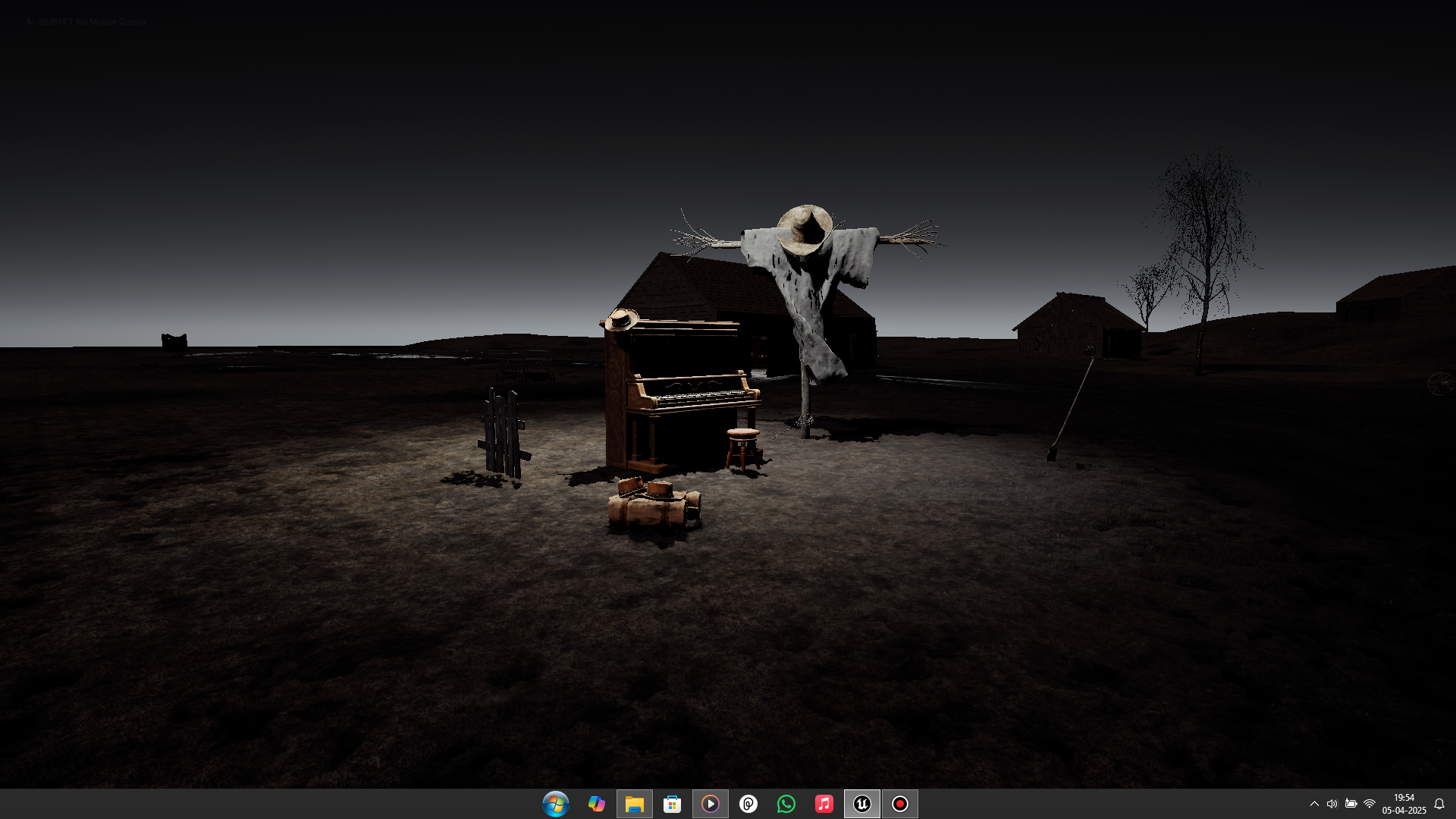Open the notifications bell panel
The height and width of the screenshot is (819, 1456).
coord(1439,804)
